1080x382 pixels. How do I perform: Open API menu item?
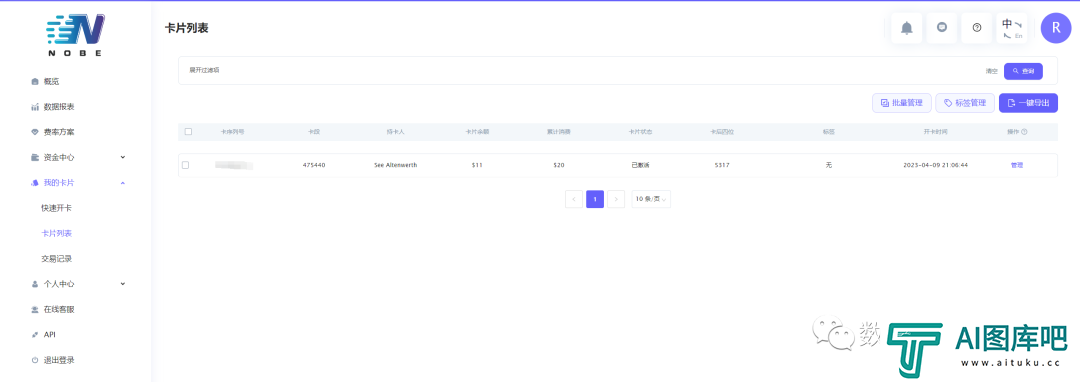pyautogui.click(x=50, y=335)
